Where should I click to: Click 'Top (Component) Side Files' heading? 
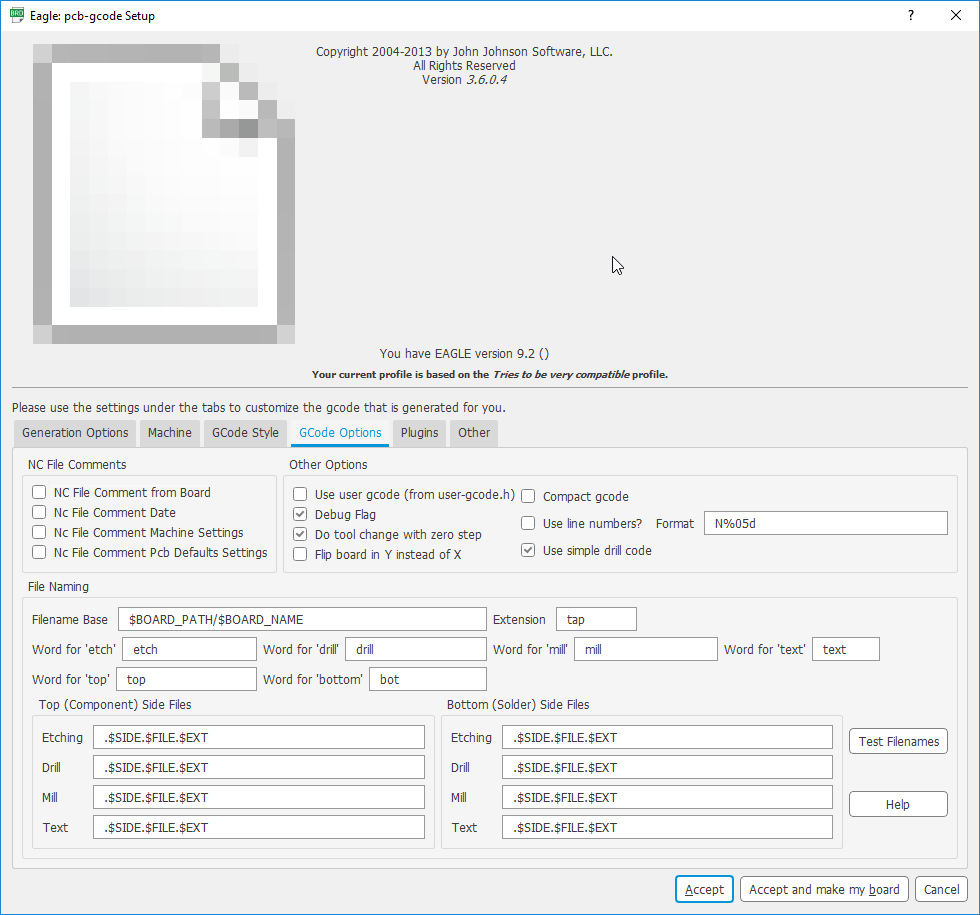pos(115,704)
